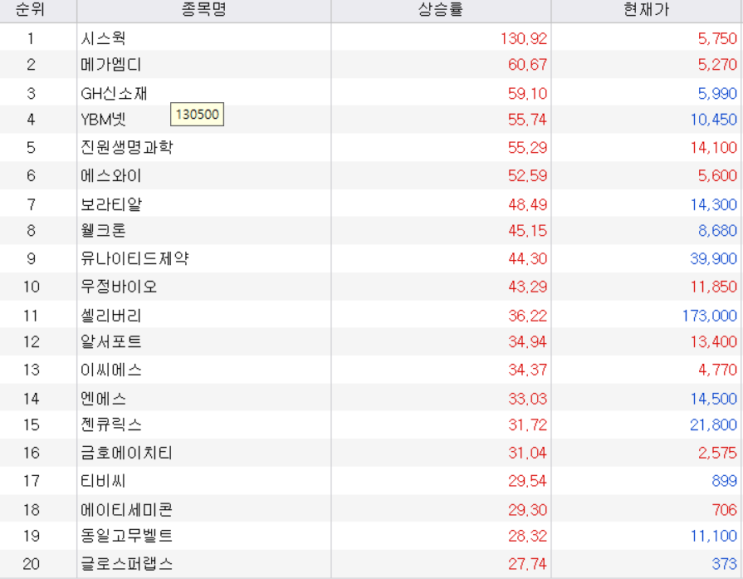Select the stock name 금호에이치티
This screenshot has width=743, height=579.
127,453
